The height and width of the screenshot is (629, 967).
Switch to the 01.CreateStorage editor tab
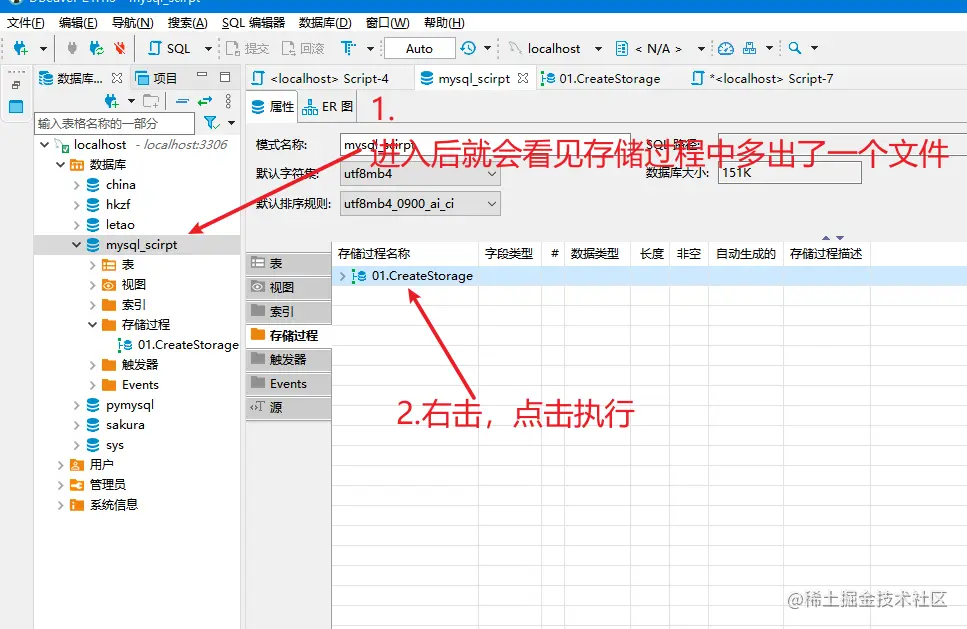coord(601,79)
